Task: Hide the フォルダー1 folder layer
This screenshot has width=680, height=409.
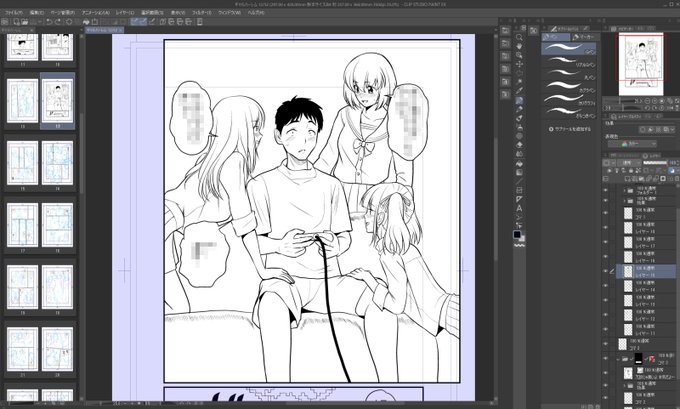Action: (605, 190)
